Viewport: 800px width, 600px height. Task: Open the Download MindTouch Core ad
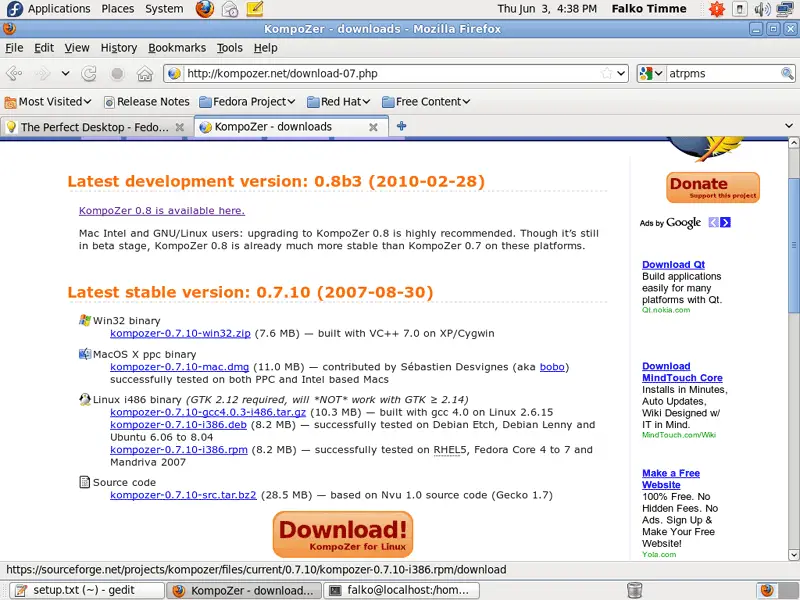point(682,372)
